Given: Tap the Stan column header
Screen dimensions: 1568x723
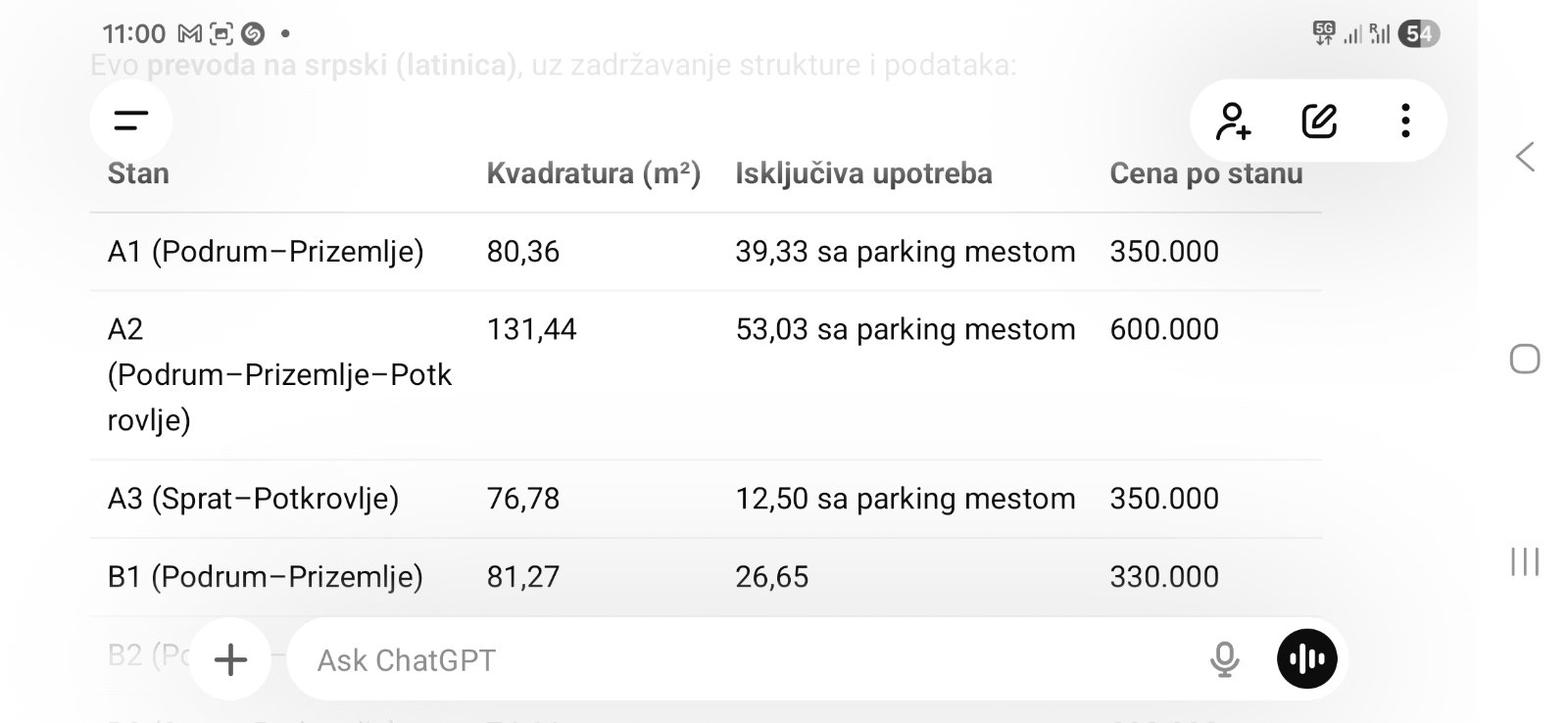Looking at the screenshot, I should coord(138,173).
